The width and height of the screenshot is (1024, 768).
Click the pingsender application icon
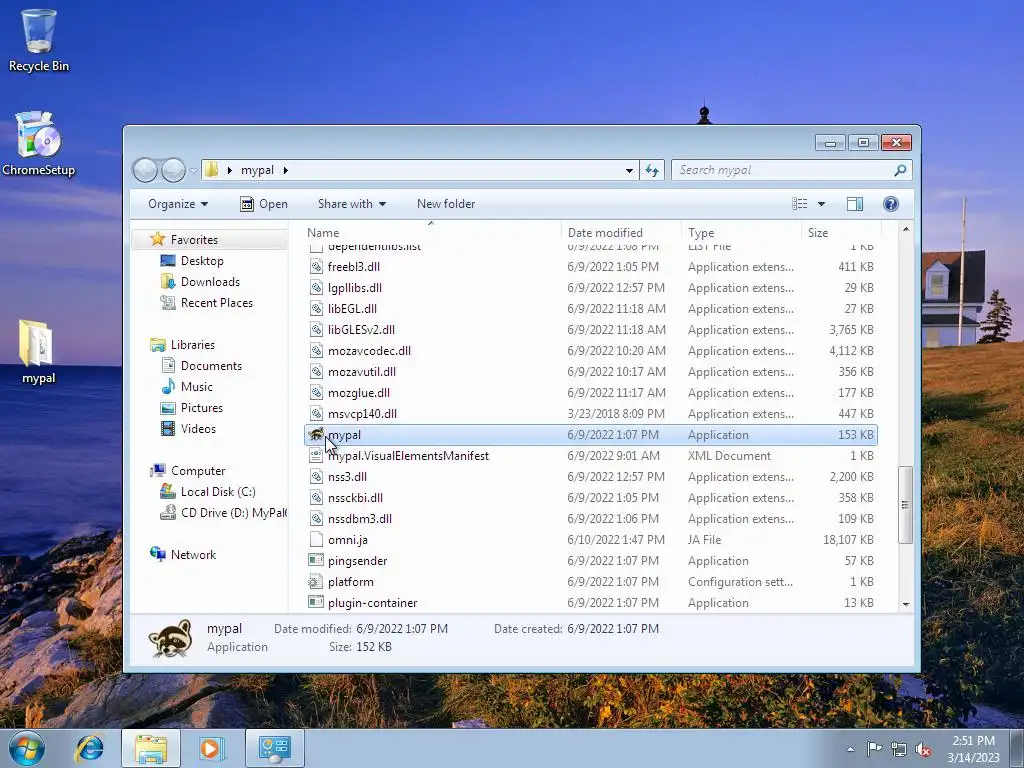click(x=316, y=560)
